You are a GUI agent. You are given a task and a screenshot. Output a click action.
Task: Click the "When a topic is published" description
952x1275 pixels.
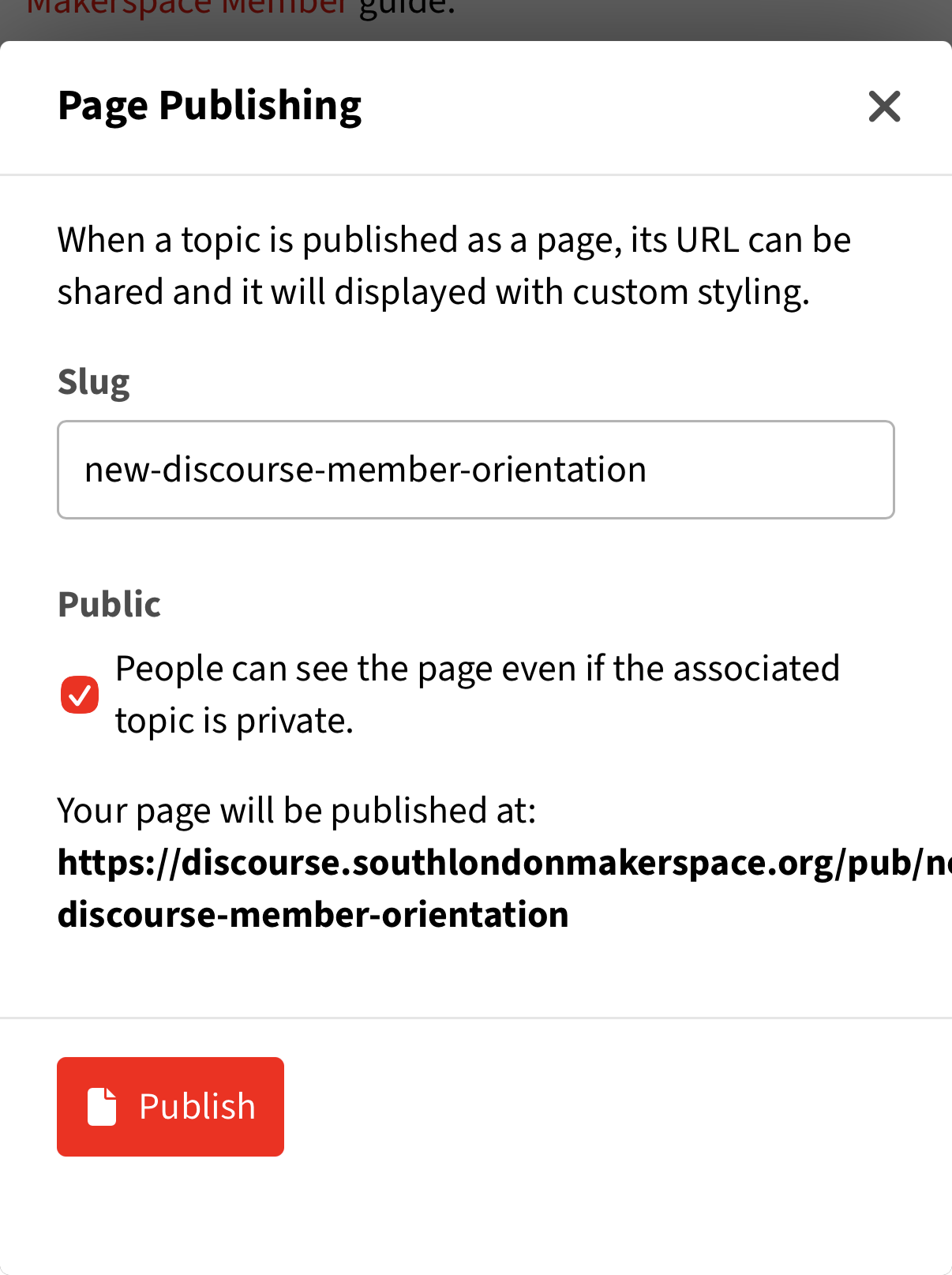point(454,240)
